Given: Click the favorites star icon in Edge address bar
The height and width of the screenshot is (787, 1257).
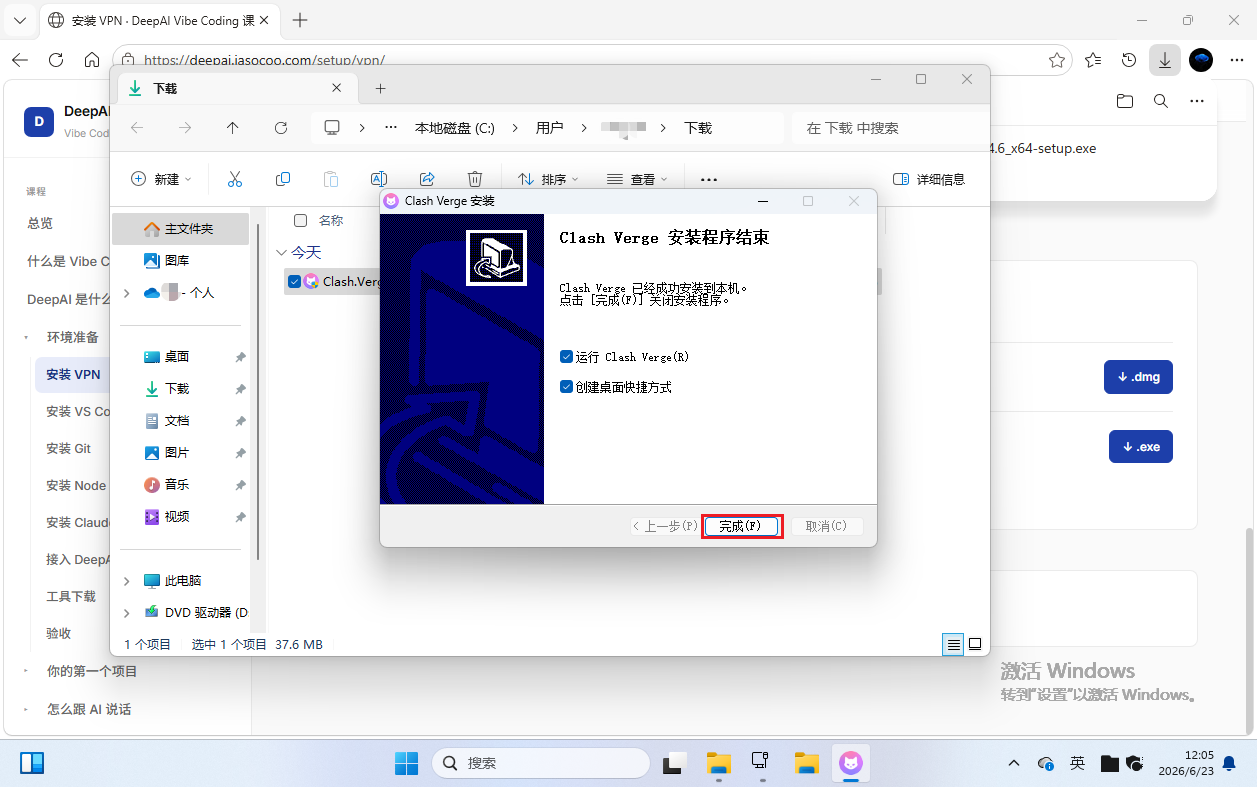Looking at the screenshot, I should [1057, 60].
